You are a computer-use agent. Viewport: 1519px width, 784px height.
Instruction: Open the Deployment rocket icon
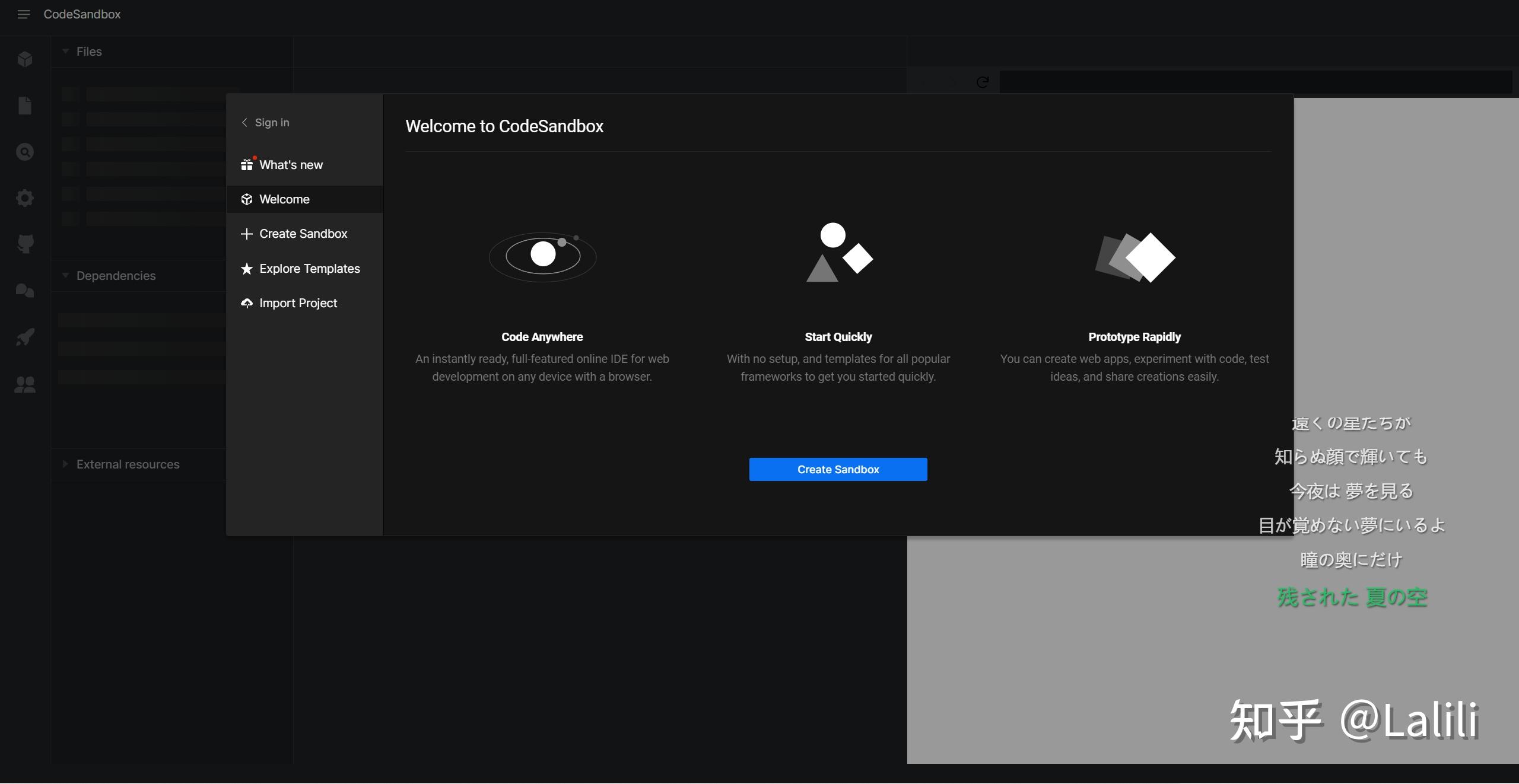pos(25,337)
